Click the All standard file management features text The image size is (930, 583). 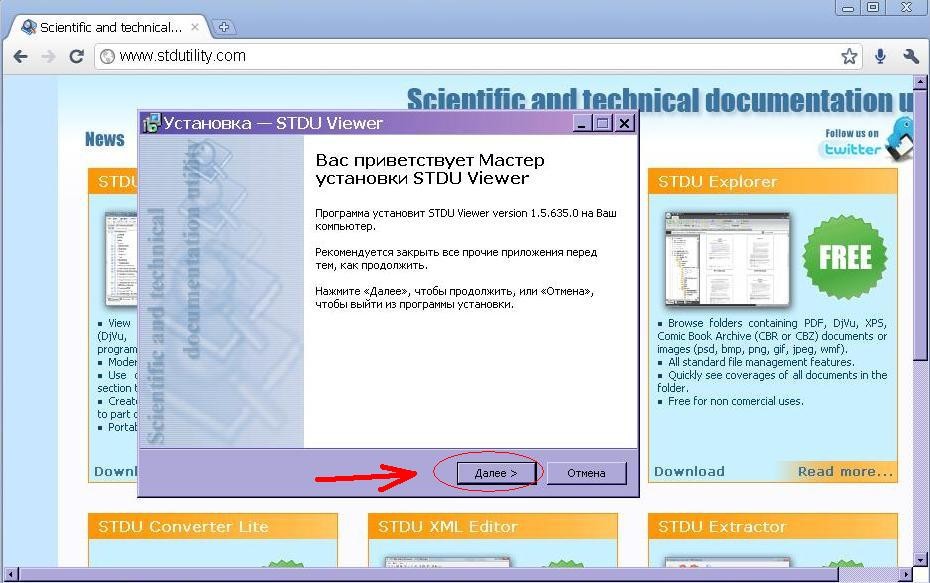pyautogui.click(x=761, y=362)
